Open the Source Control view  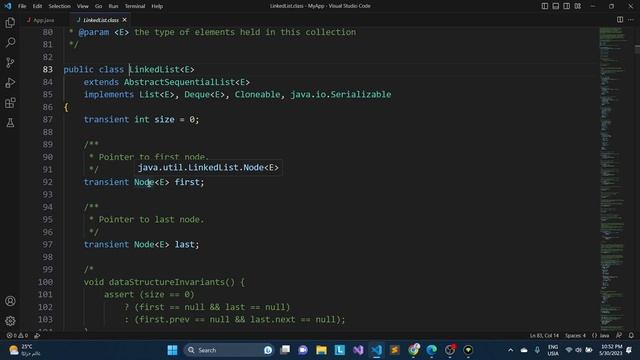pos(10,62)
